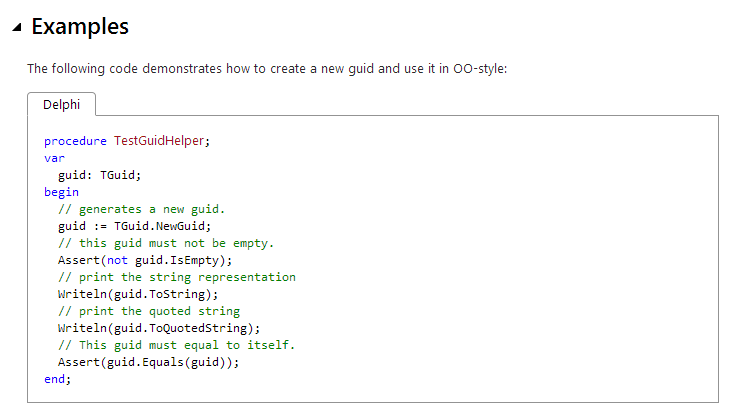Click the var keyword line
Image resolution: width=730 pixels, height=419 pixels.
click(54, 158)
